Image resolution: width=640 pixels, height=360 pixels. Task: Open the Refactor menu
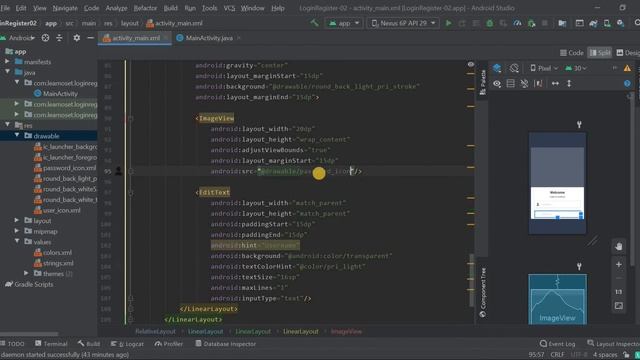point(145,8)
